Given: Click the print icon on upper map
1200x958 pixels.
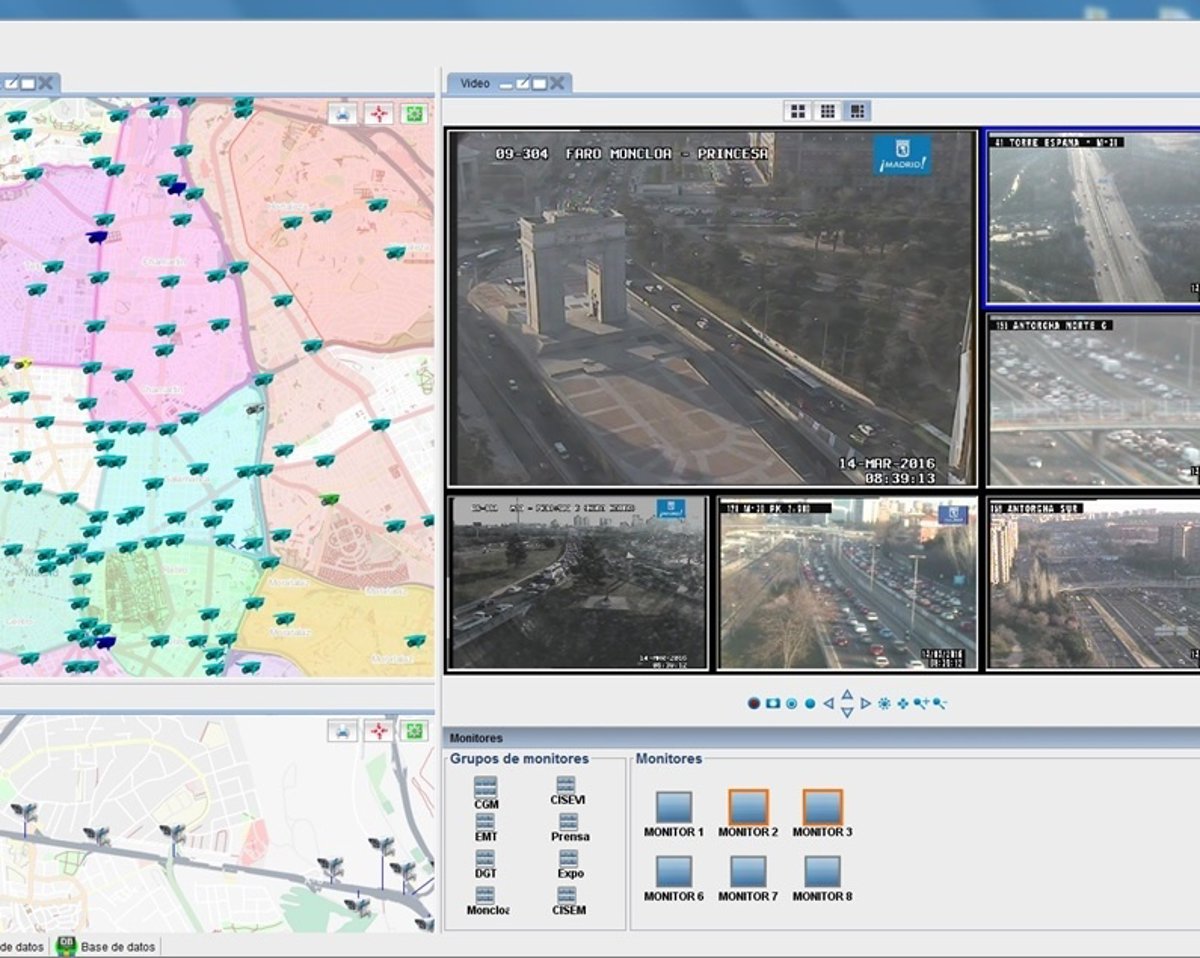Looking at the screenshot, I should pyautogui.click(x=344, y=114).
